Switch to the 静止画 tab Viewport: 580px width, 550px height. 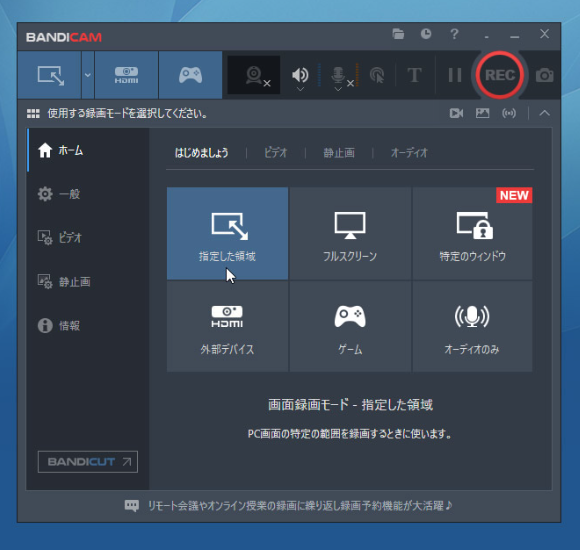click(339, 153)
